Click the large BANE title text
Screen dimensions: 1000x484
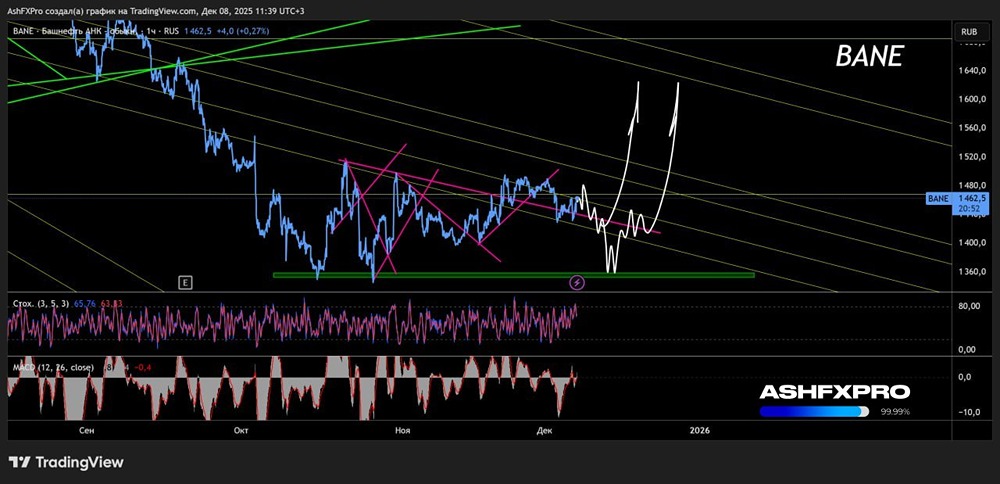[868, 58]
